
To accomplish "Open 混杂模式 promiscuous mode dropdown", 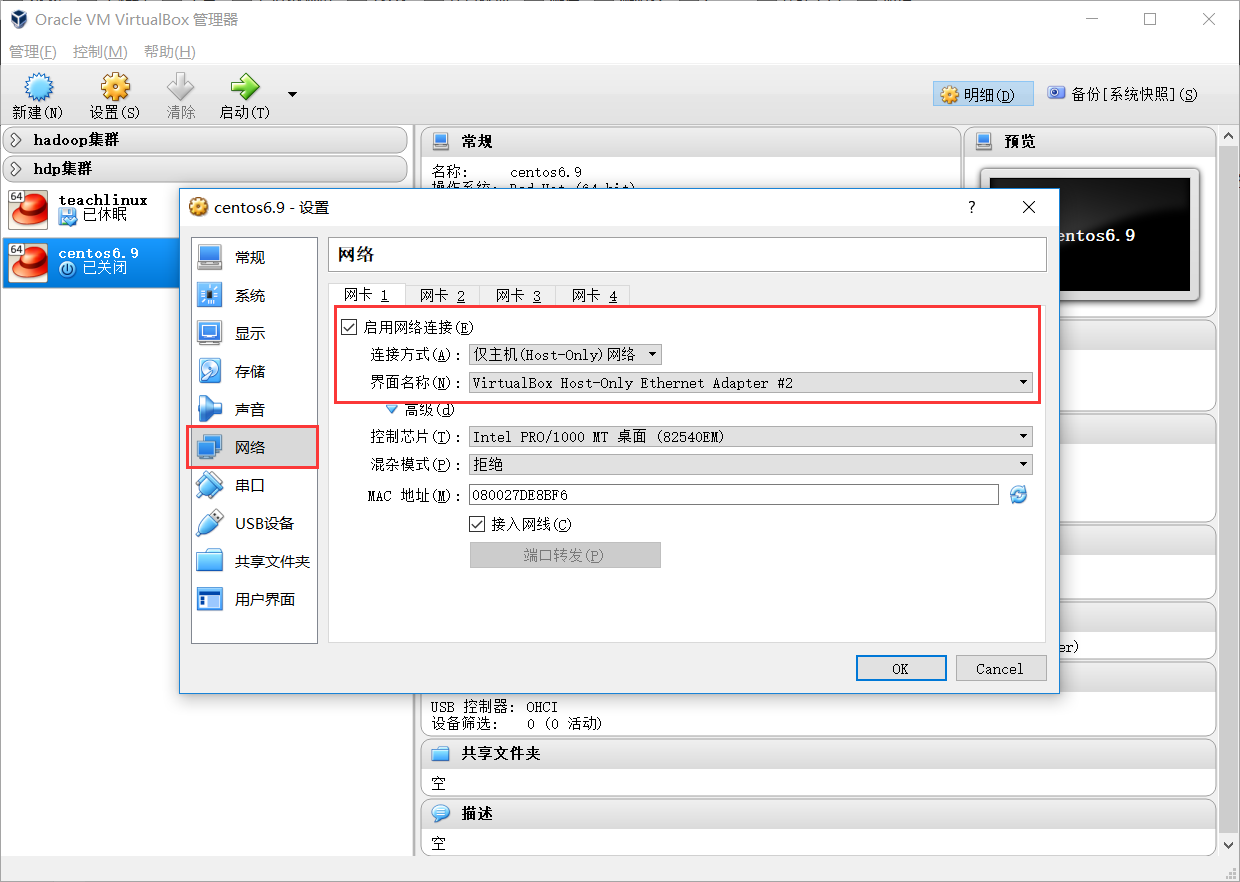I will coord(750,464).
